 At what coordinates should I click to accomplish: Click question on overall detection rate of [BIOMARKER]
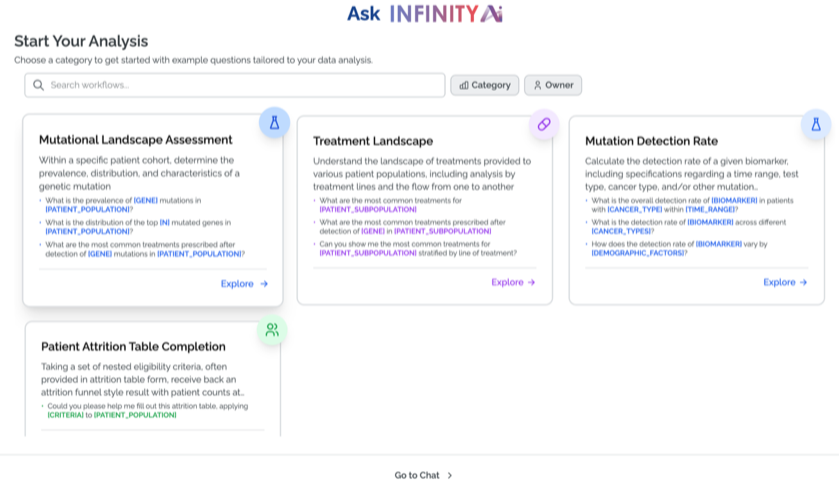coord(692,205)
